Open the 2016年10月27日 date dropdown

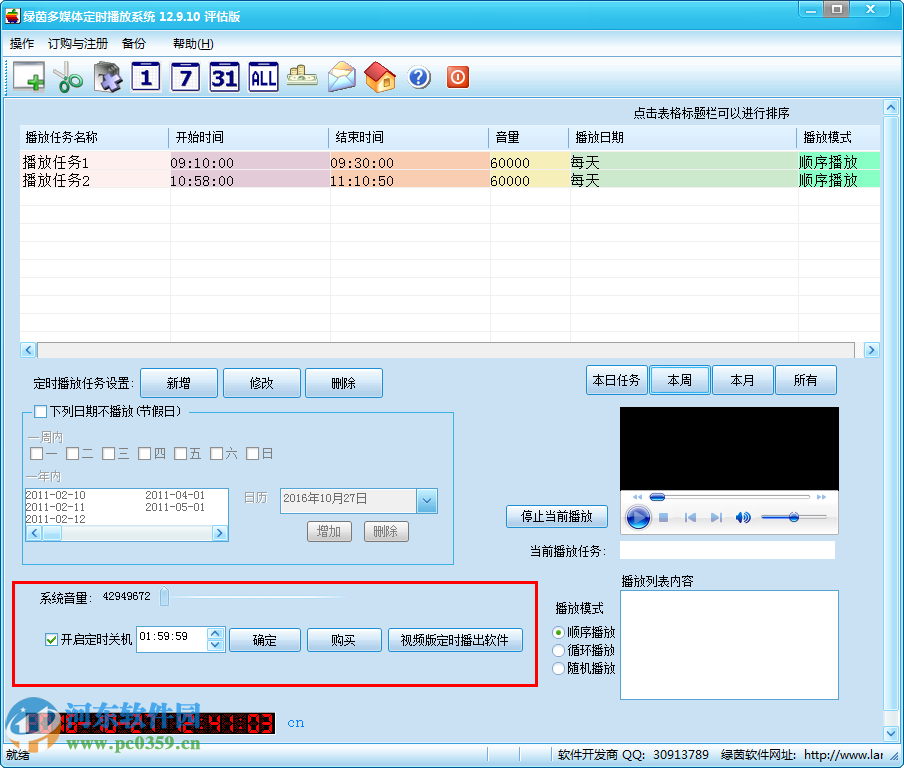[x=427, y=500]
